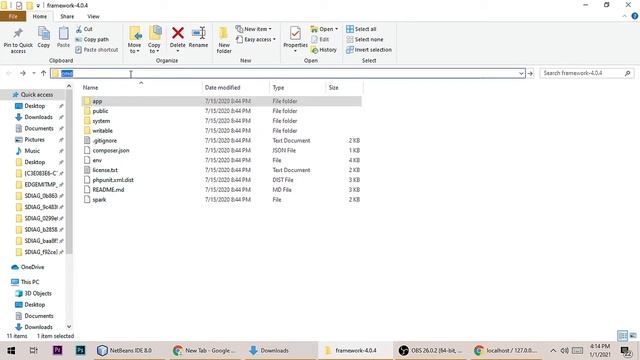Choose Paste shortcut option
Viewport: 640px width, 360px height.
point(97,49)
